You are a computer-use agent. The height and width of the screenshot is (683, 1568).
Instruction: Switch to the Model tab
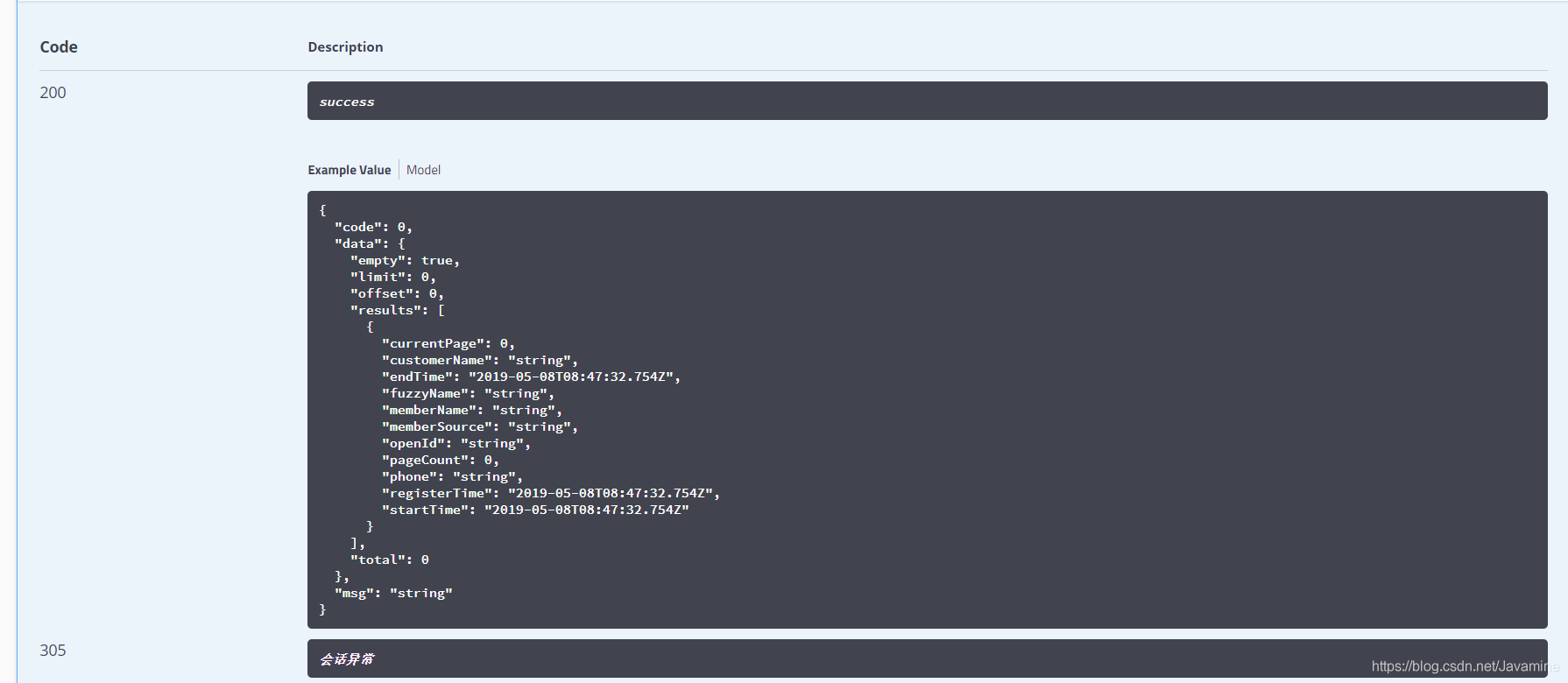[423, 170]
